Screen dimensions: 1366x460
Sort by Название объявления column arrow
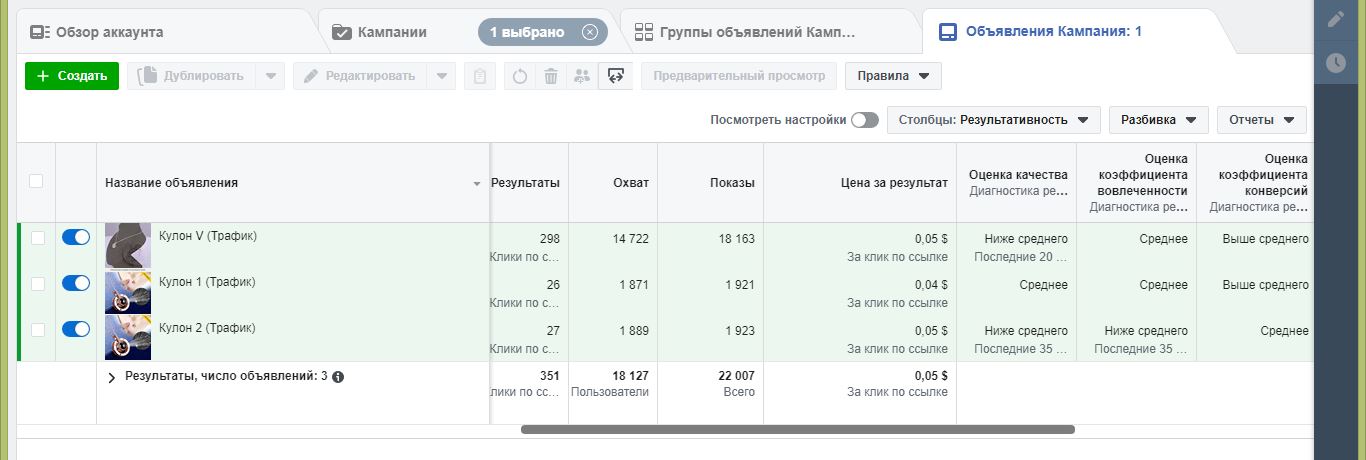(x=477, y=184)
